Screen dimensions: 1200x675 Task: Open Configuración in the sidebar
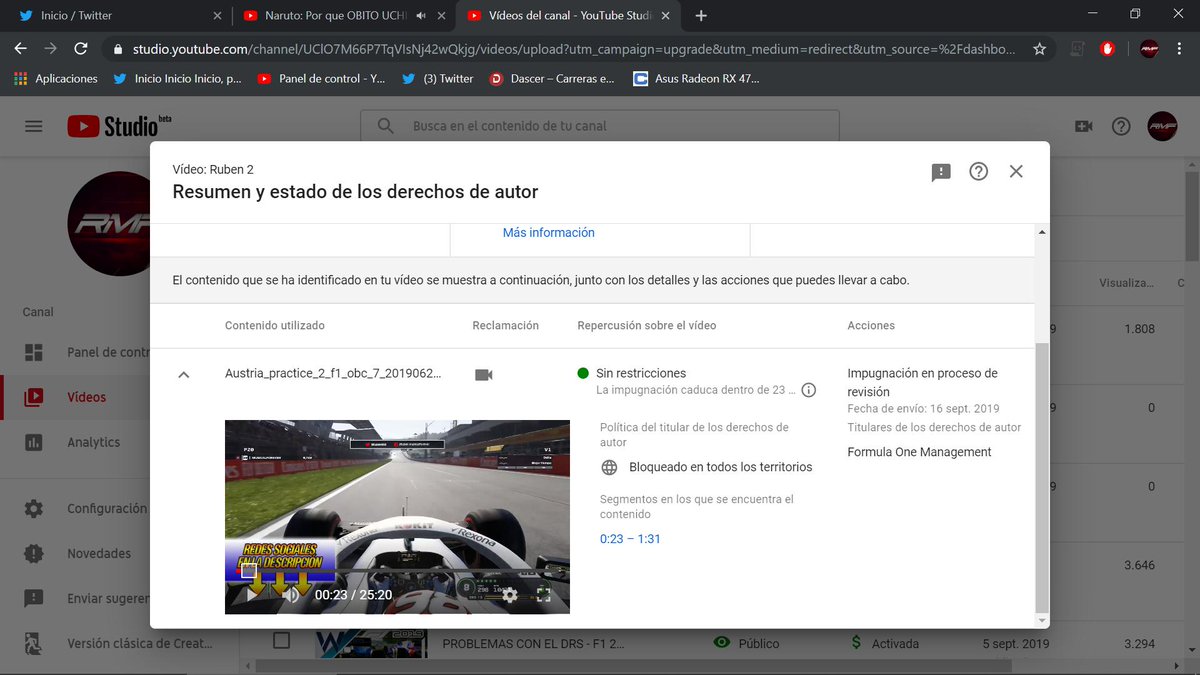85,508
